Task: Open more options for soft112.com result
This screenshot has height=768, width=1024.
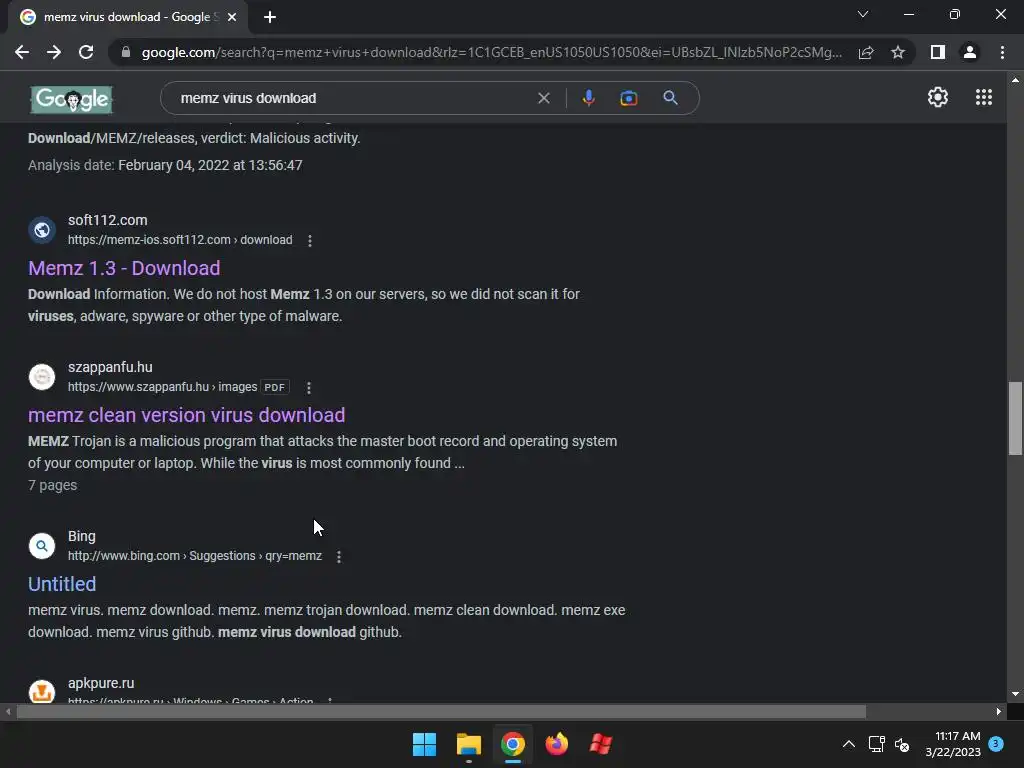Action: tap(310, 240)
